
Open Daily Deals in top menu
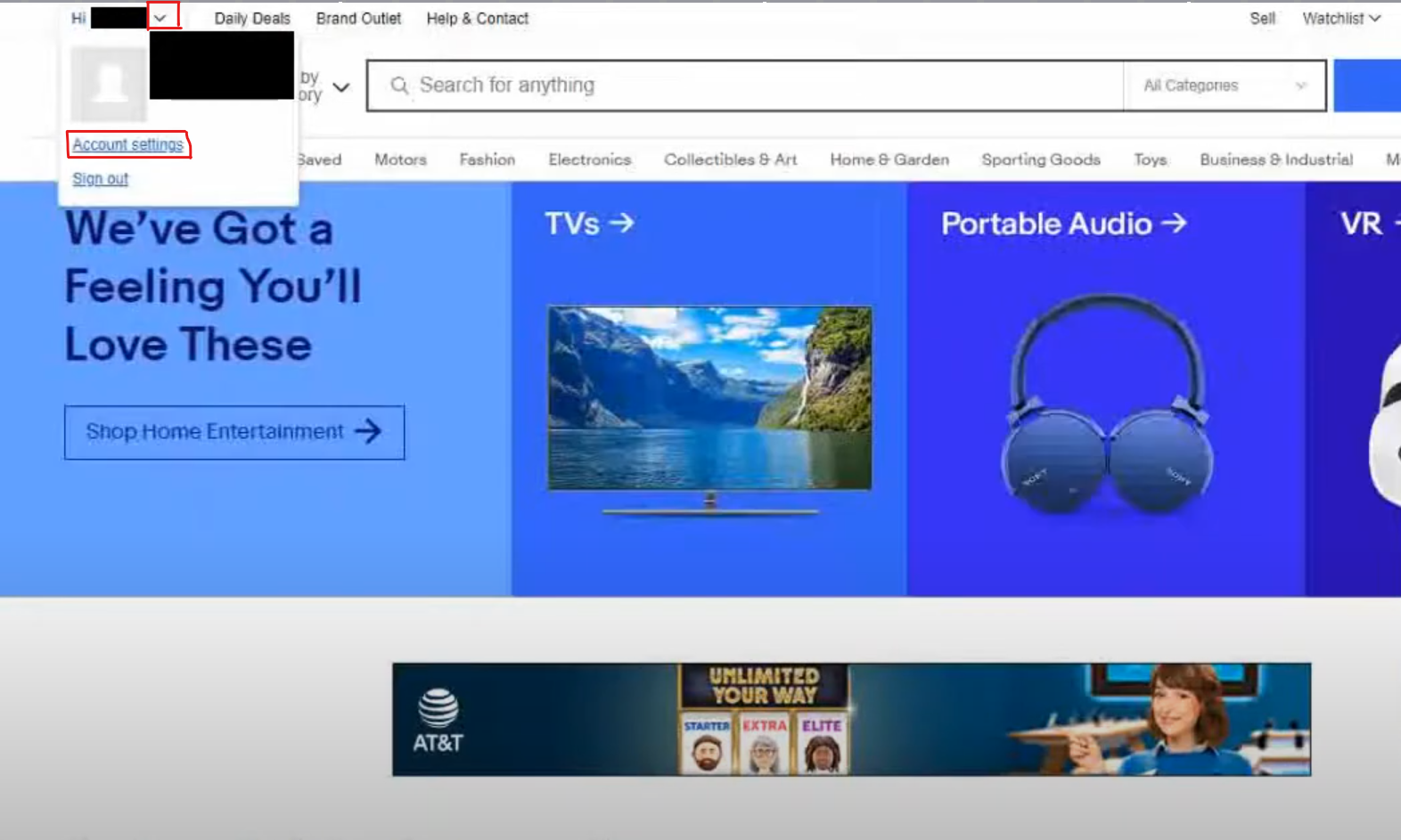tap(252, 18)
